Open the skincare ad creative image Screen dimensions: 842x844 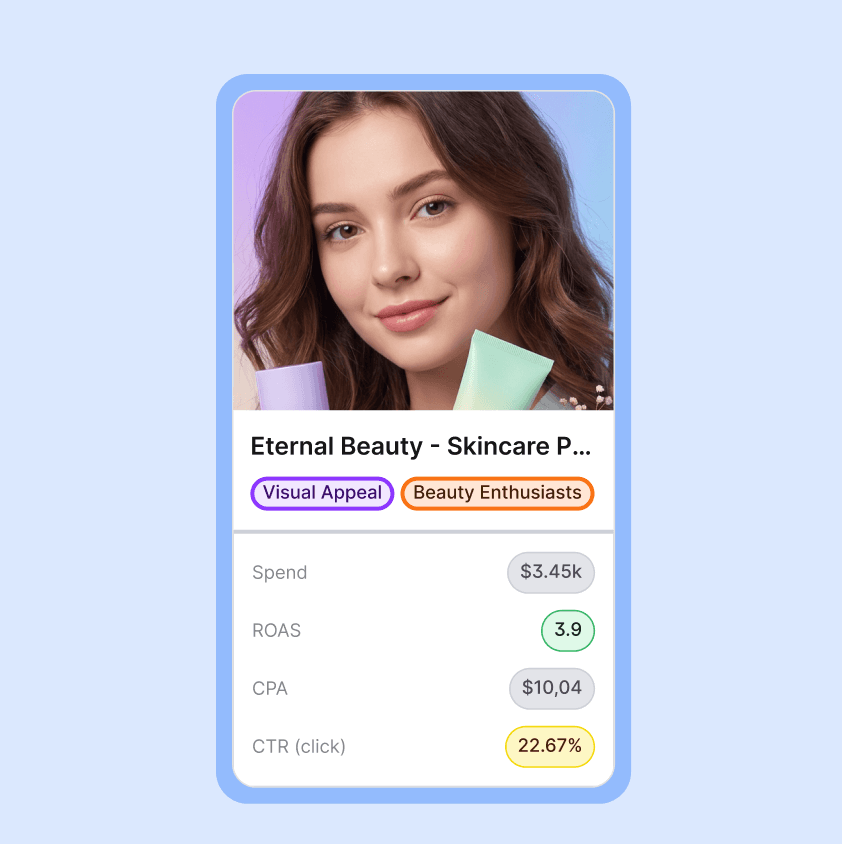pos(423,251)
